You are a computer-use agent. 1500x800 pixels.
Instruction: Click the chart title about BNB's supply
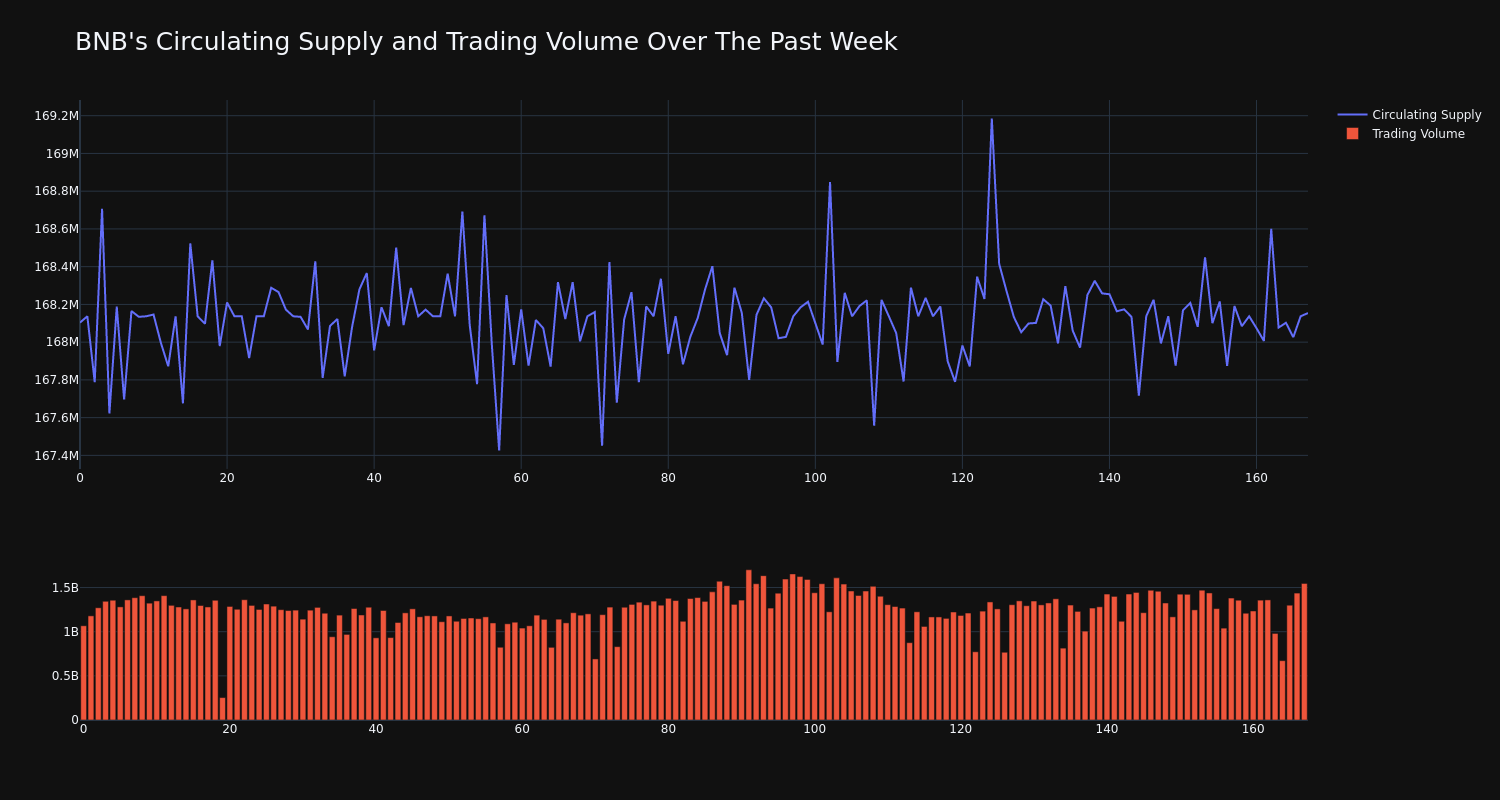[x=486, y=42]
